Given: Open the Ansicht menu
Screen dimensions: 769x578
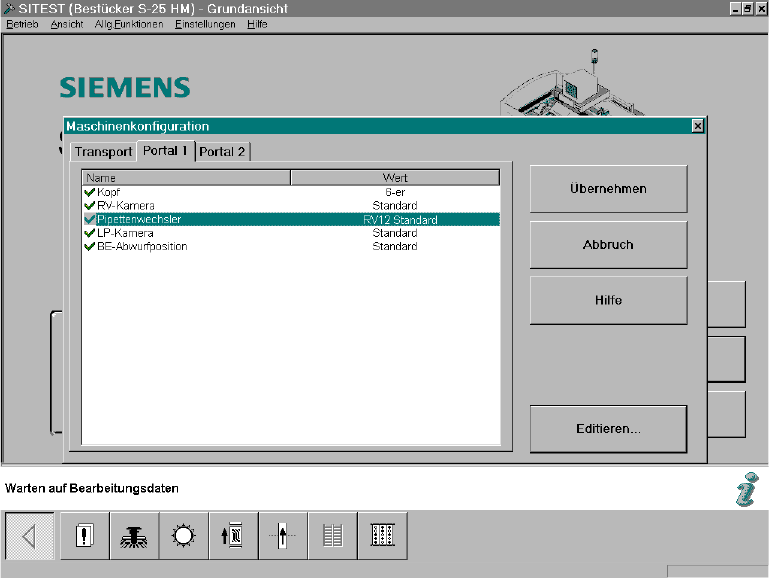Looking at the screenshot, I should 67,24.
